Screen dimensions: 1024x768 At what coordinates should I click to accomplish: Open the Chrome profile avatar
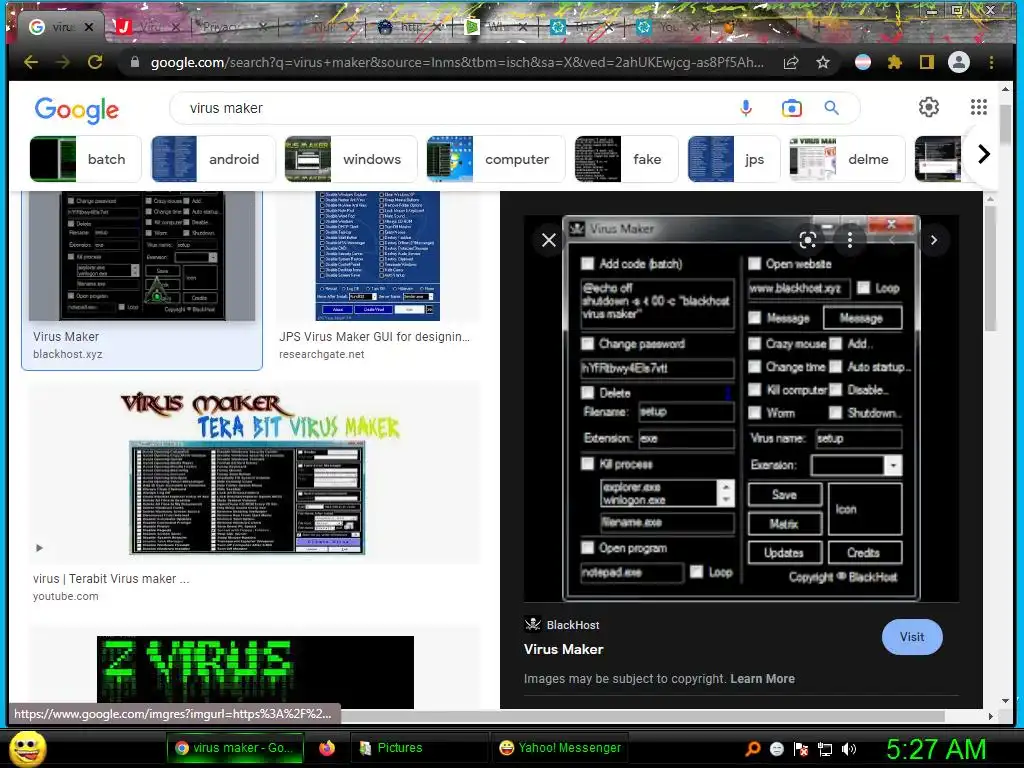(x=959, y=63)
